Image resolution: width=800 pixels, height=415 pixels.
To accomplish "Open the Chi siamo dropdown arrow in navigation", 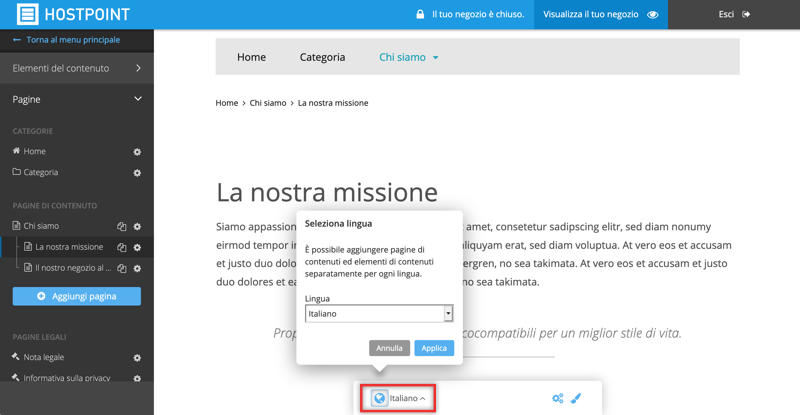I will pyautogui.click(x=436, y=58).
